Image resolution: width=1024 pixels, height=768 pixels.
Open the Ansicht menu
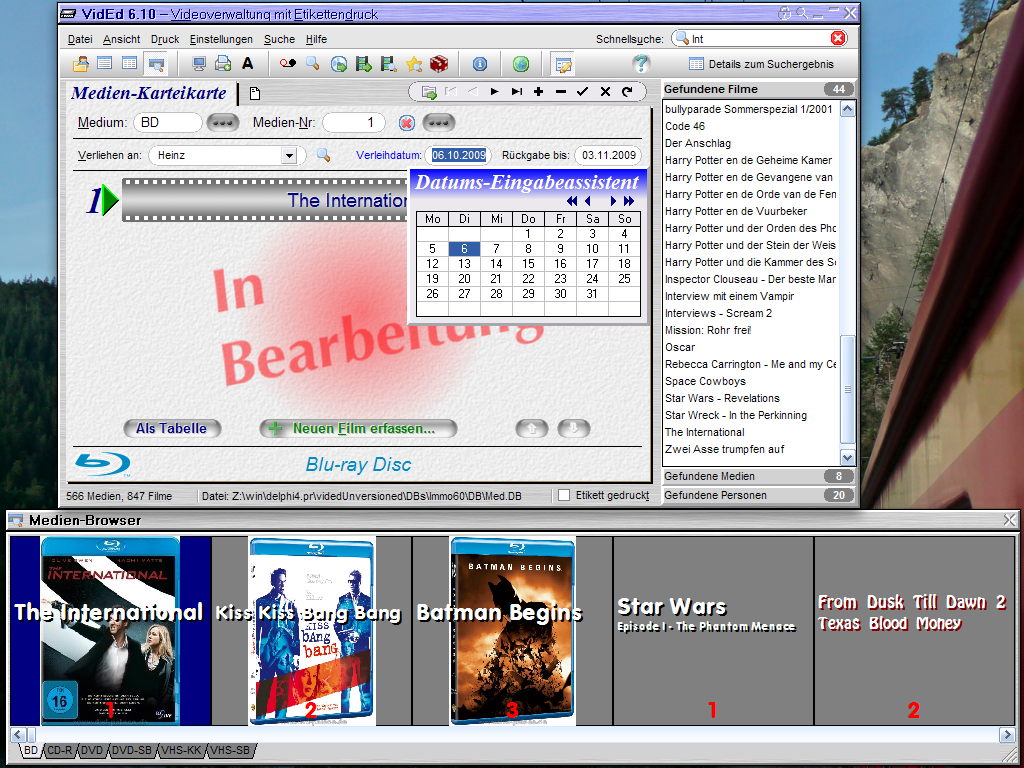121,39
